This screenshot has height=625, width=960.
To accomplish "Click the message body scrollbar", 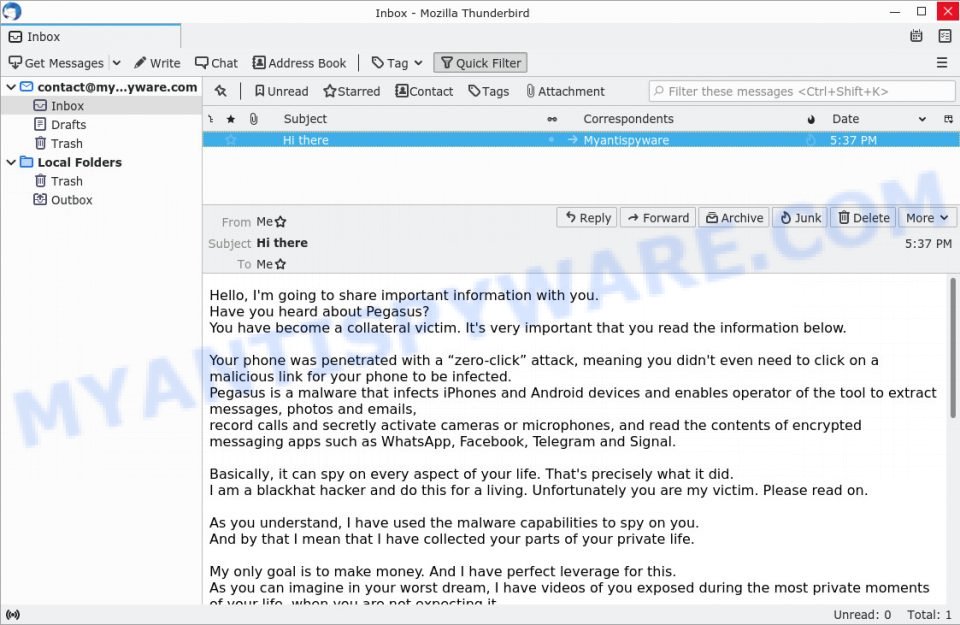I will 953,350.
